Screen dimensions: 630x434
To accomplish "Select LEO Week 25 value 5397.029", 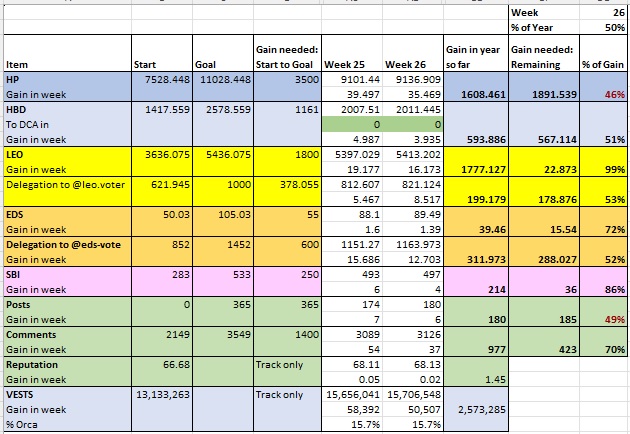I will click(x=352, y=154).
